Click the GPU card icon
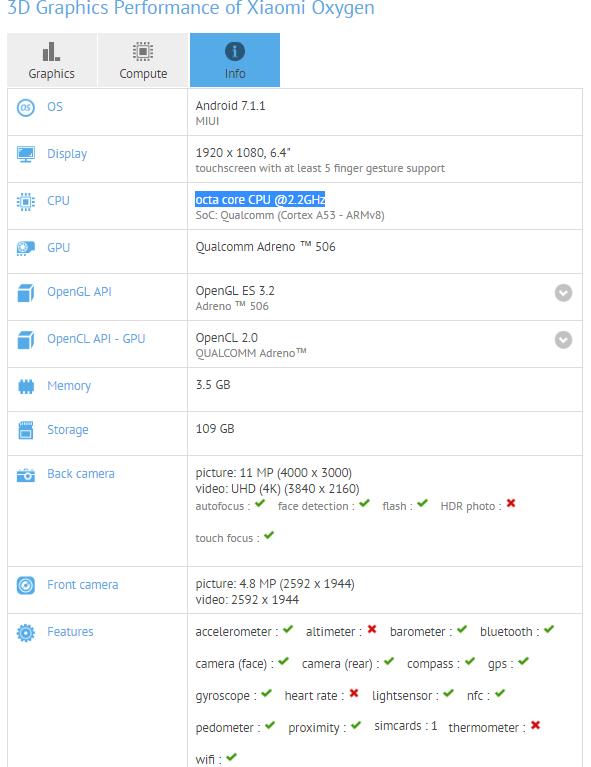 click(x=26, y=248)
